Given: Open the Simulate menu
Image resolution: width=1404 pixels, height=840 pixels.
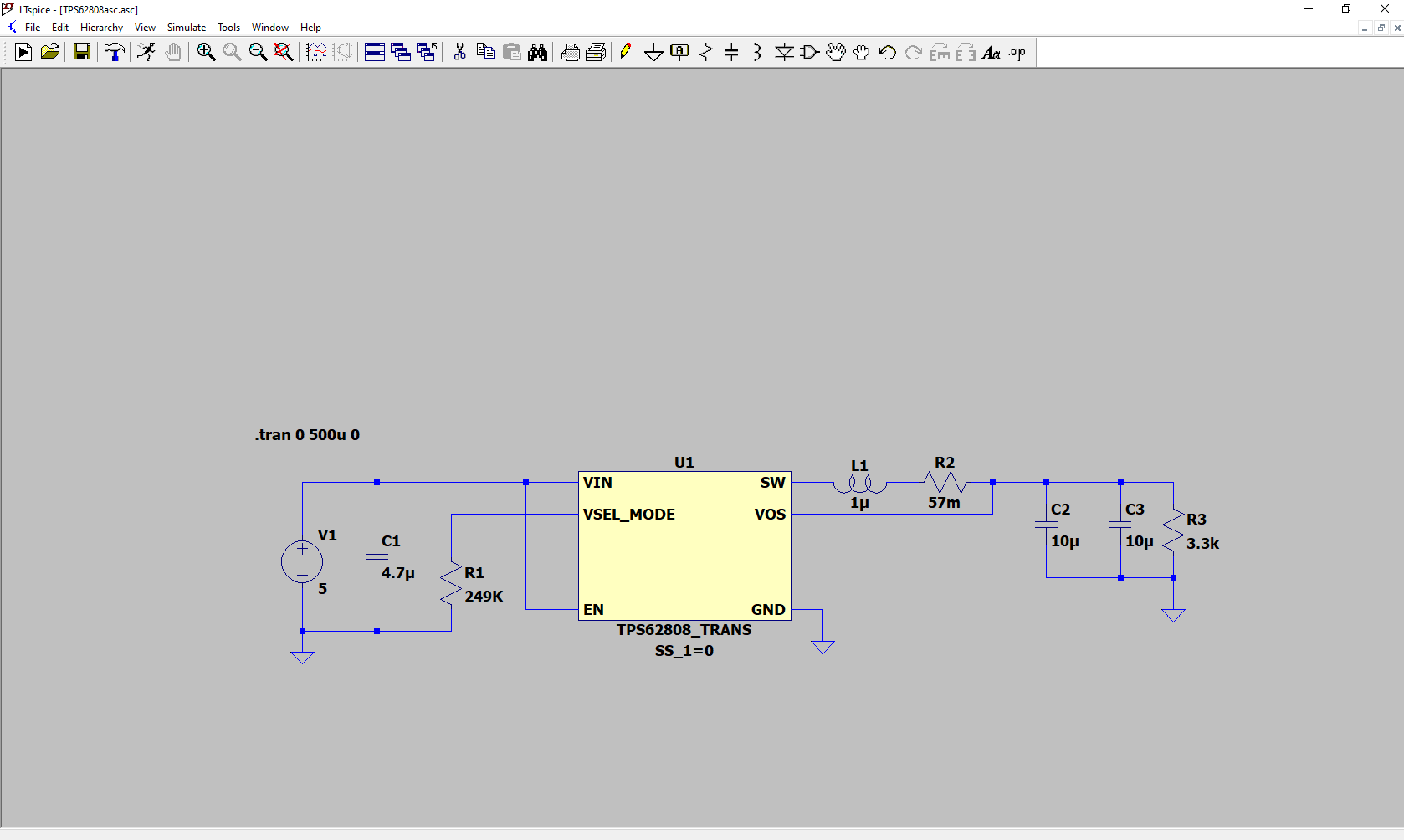Looking at the screenshot, I should point(186,27).
